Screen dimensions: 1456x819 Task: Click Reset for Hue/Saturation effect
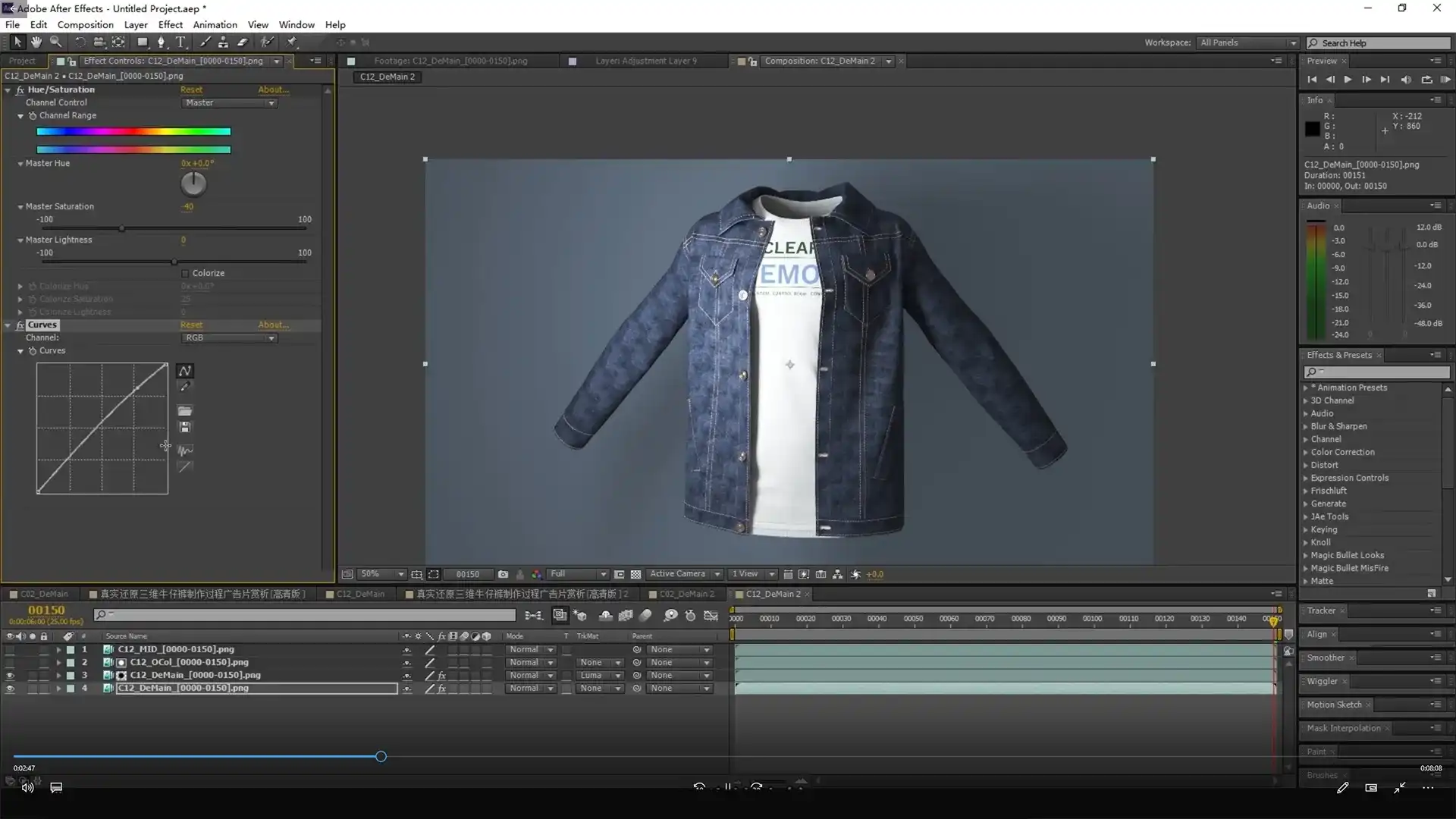(x=191, y=89)
